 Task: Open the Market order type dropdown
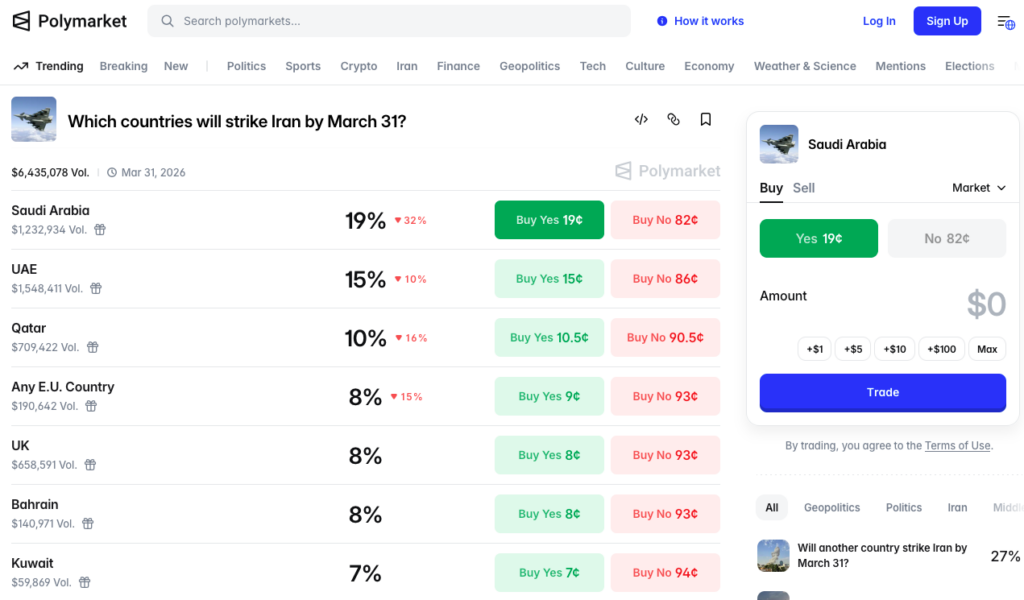tap(978, 188)
